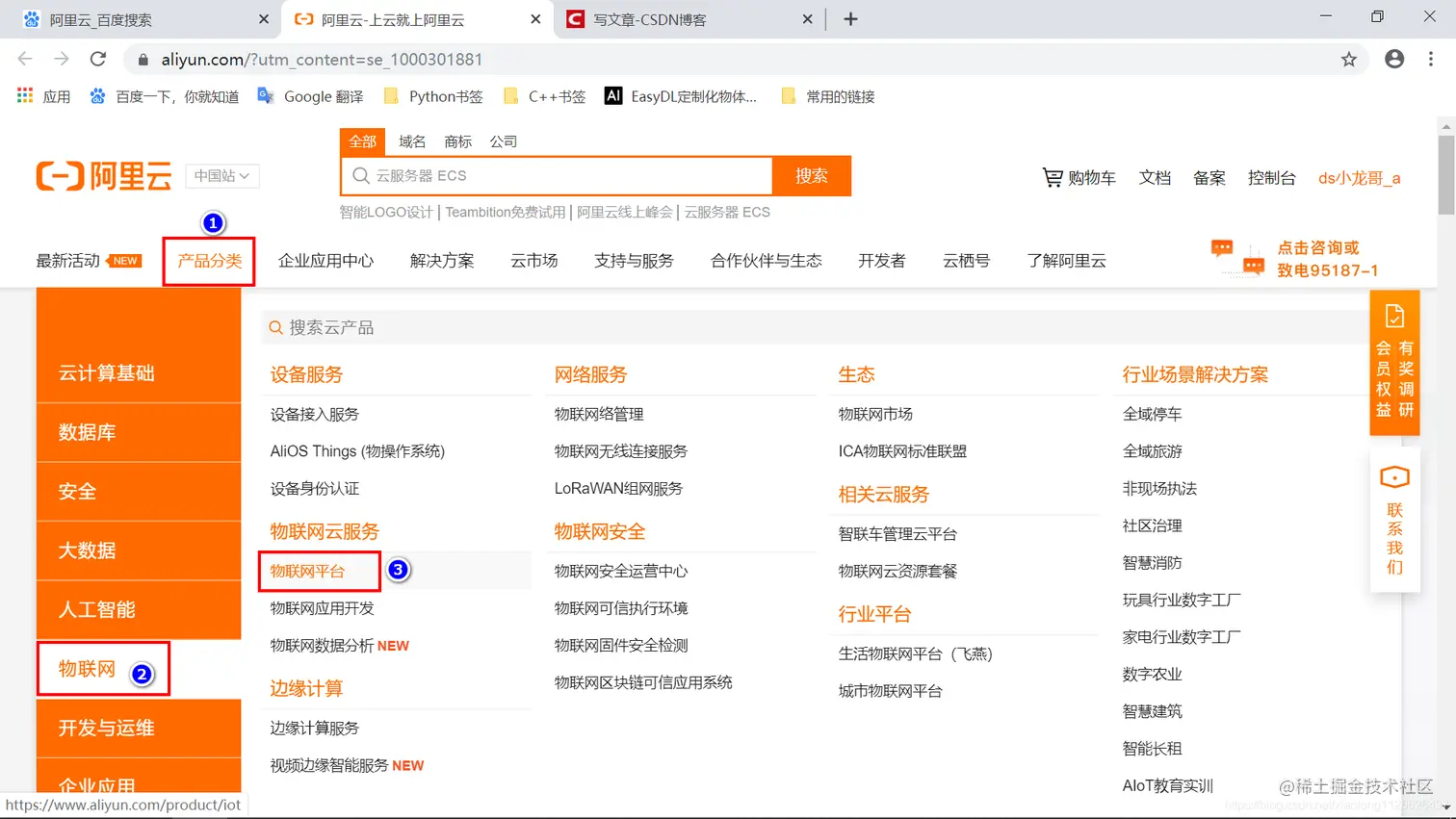Open the 边缘计算服务 link
Viewport: 1456px width, 819px height.
pos(315,729)
